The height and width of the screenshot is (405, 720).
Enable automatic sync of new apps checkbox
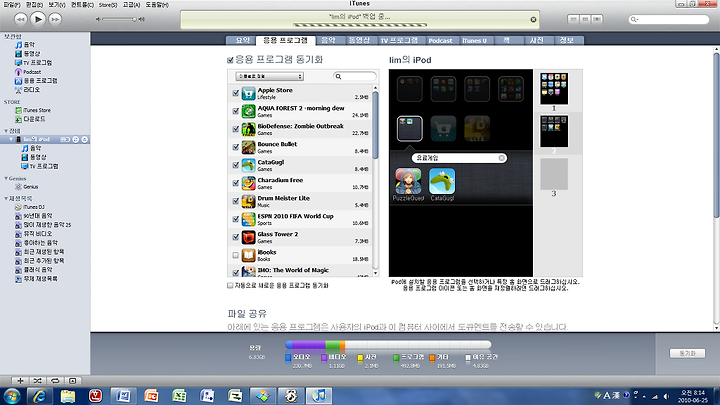click(230, 286)
